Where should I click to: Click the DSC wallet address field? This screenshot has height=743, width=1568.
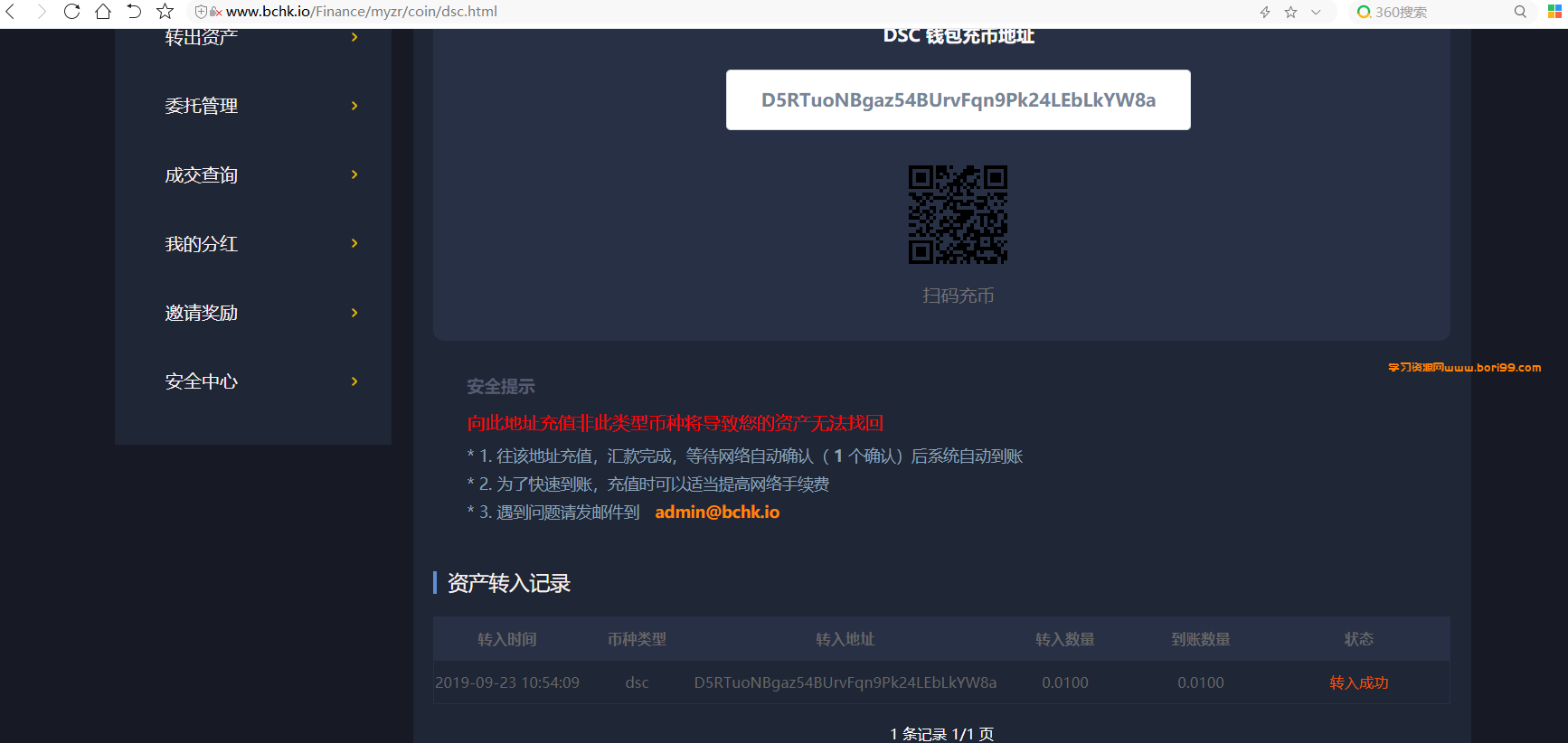959,99
